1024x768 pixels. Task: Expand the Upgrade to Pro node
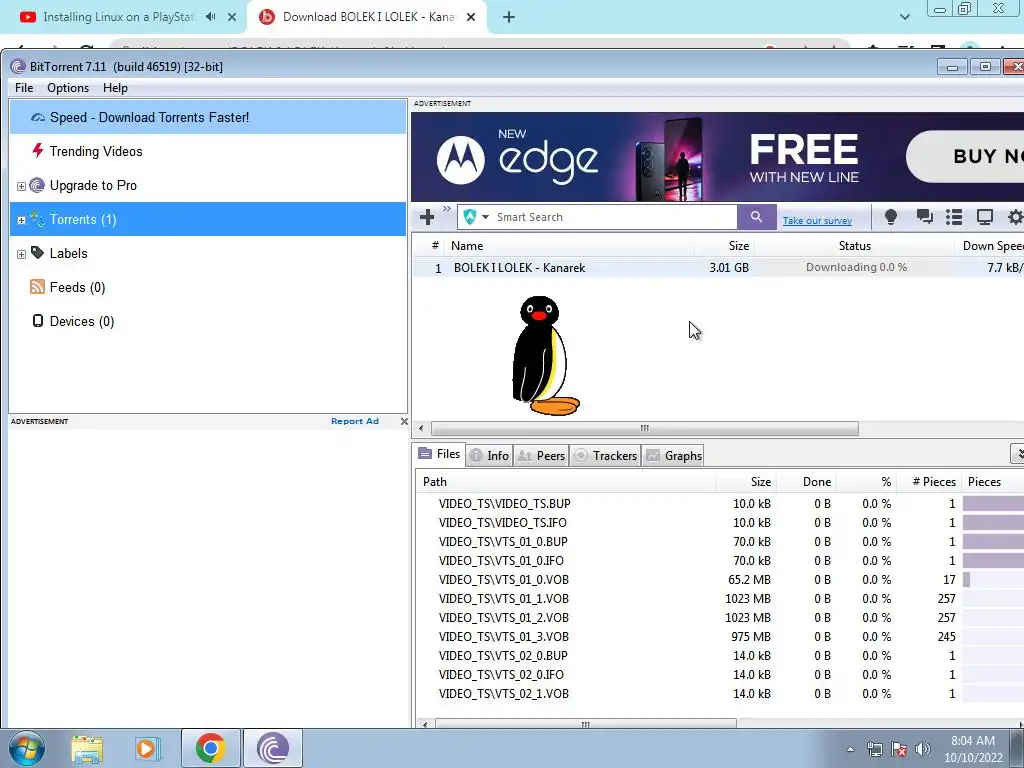point(21,186)
